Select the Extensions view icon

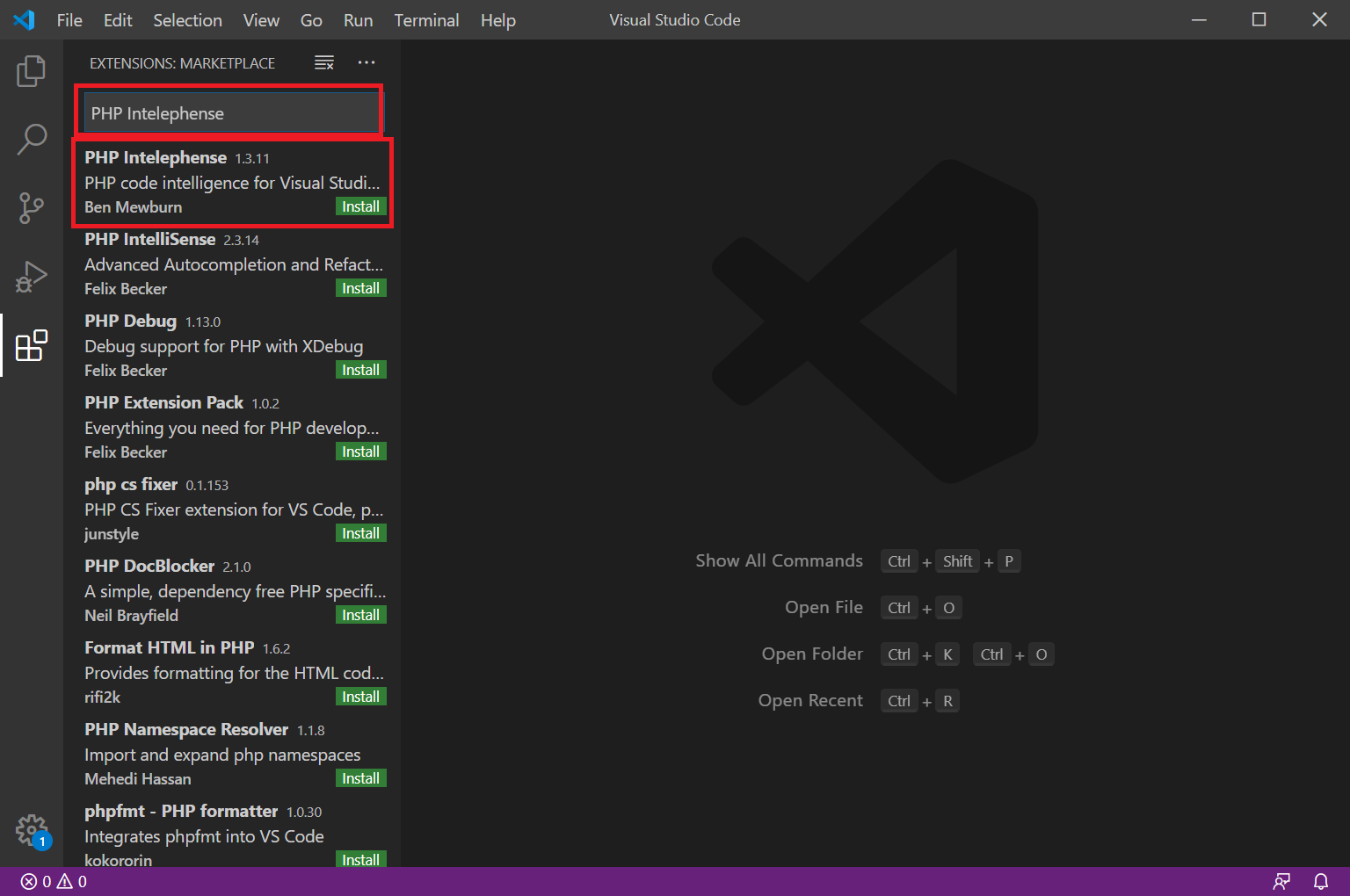pyautogui.click(x=32, y=345)
